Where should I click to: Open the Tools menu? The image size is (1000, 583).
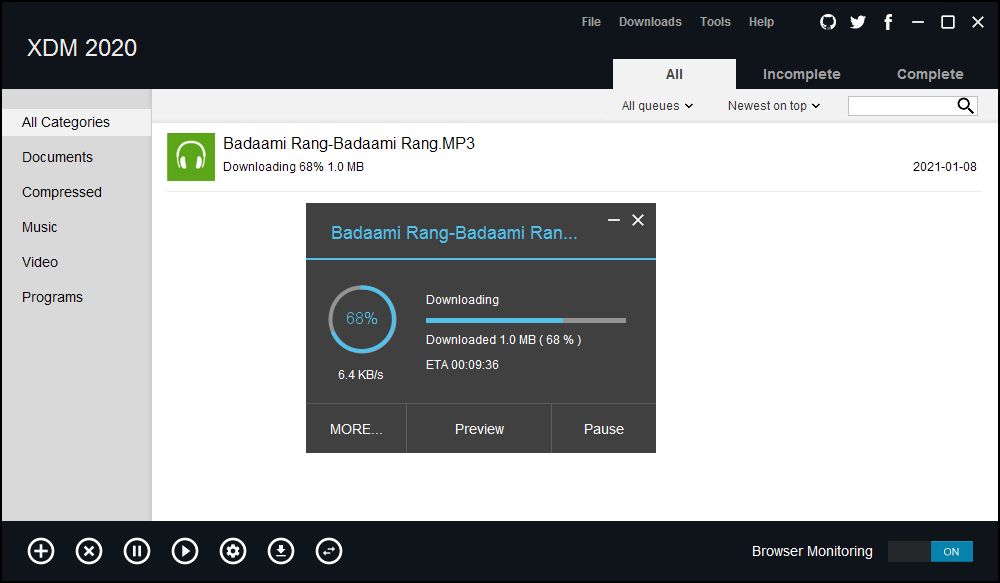click(715, 22)
